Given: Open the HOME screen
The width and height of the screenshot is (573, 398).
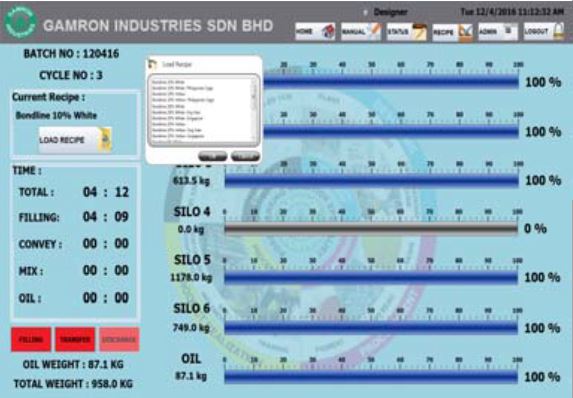Looking at the screenshot, I should [315, 32].
